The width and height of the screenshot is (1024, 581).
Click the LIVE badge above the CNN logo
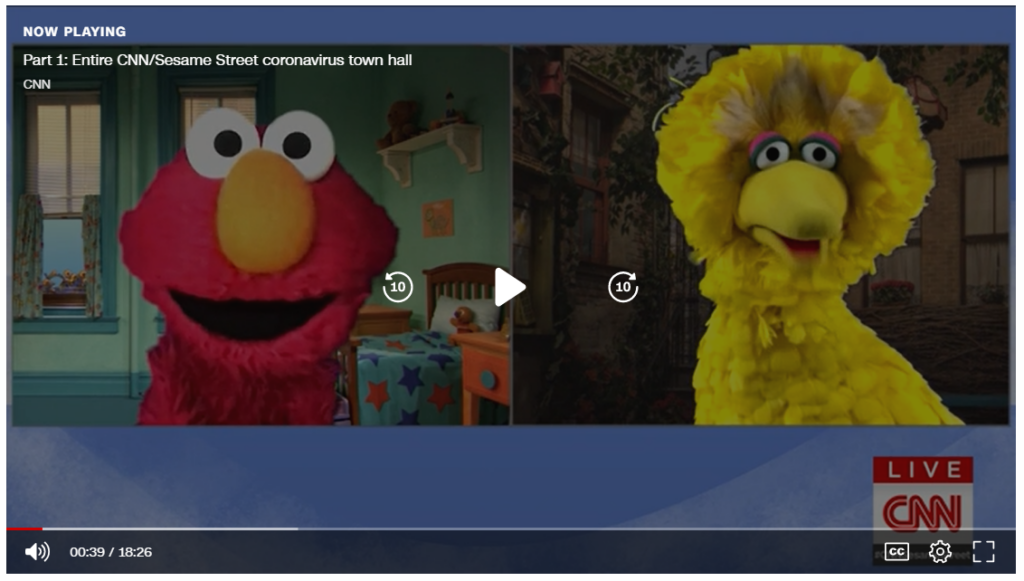[x=922, y=470]
